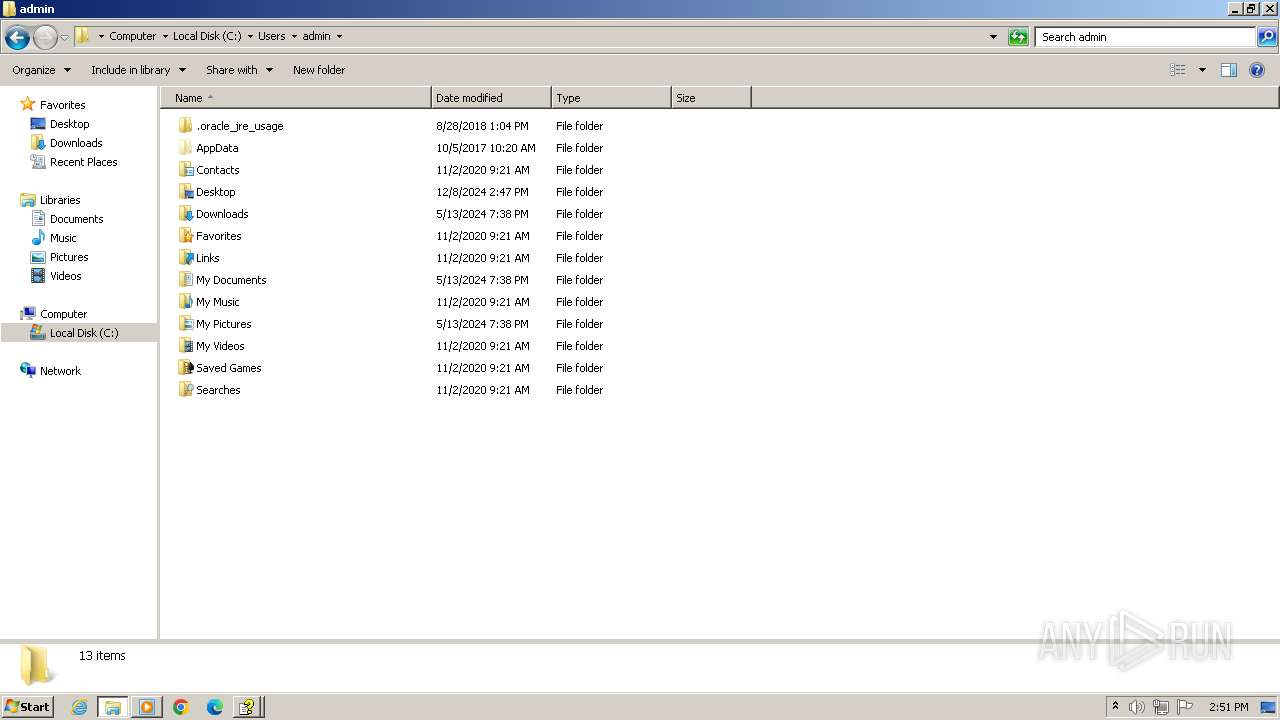Go back with the Back arrow button
Screen dimensions: 1280x720
tap(17, 37)
